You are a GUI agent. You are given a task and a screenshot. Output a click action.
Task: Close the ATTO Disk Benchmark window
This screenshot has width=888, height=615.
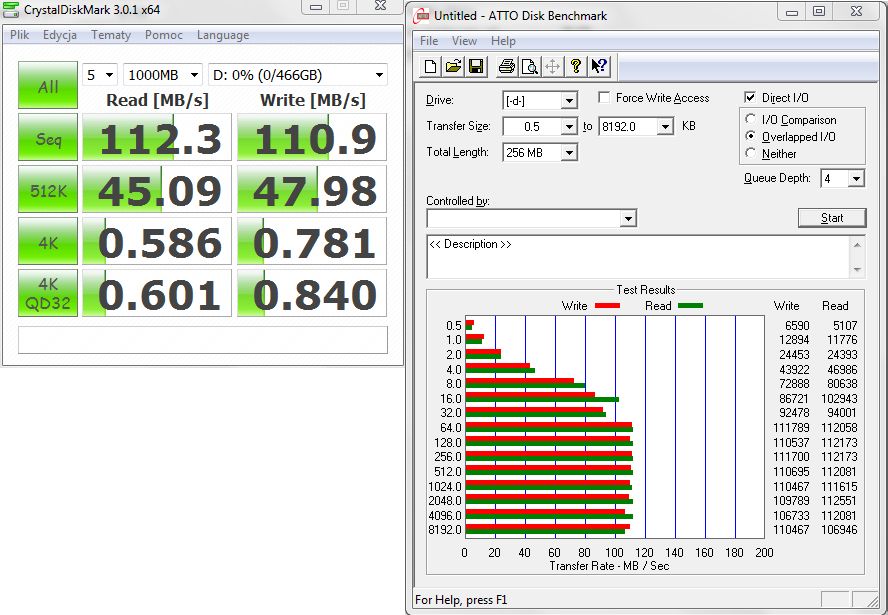coord(856,11)
